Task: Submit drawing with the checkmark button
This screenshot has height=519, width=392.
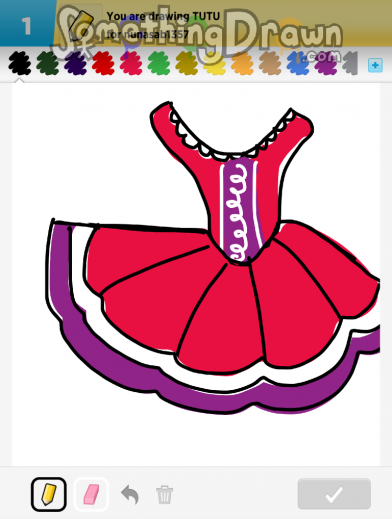Action: 334,494
